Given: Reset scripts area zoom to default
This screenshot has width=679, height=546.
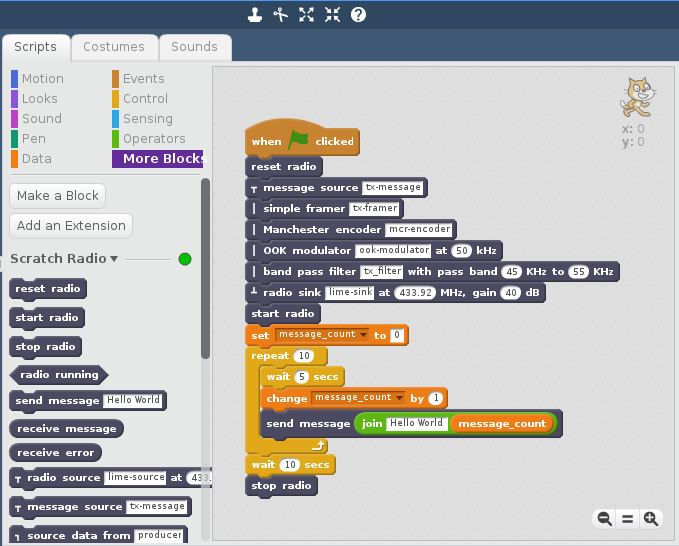Looking at the screenshot, I should click(x=627, y=518).
